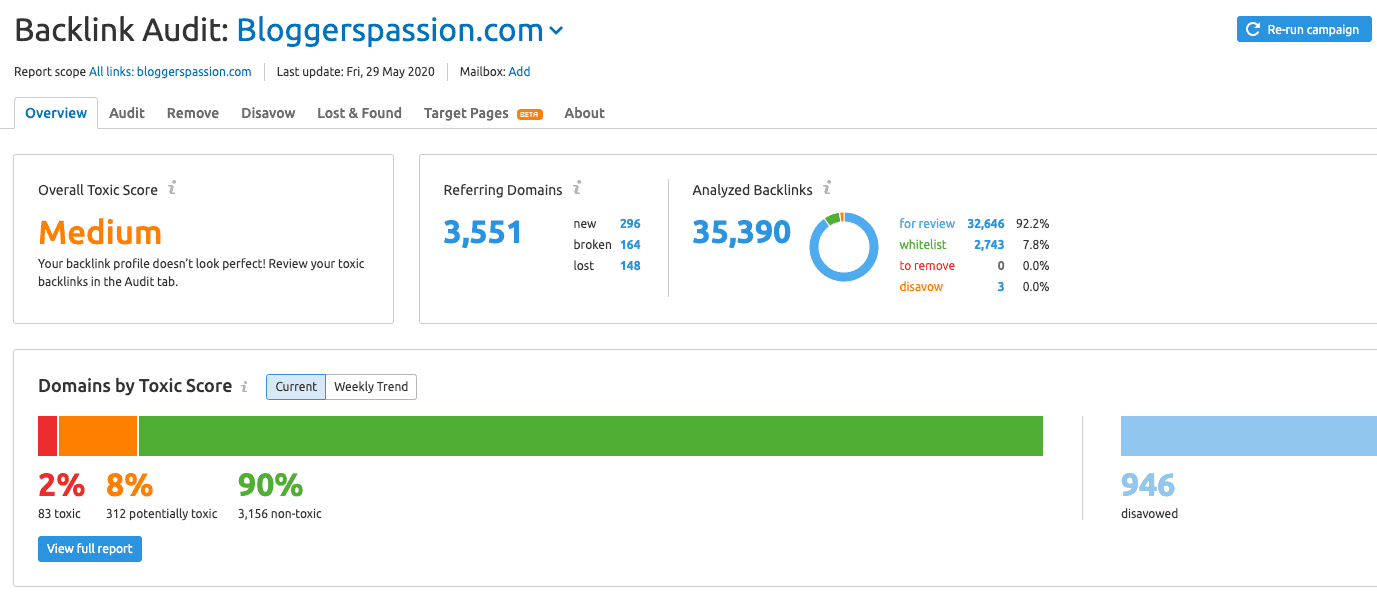Go to the Remove tab
Screen dimensions: 1377x594
[x=193, y=113]
